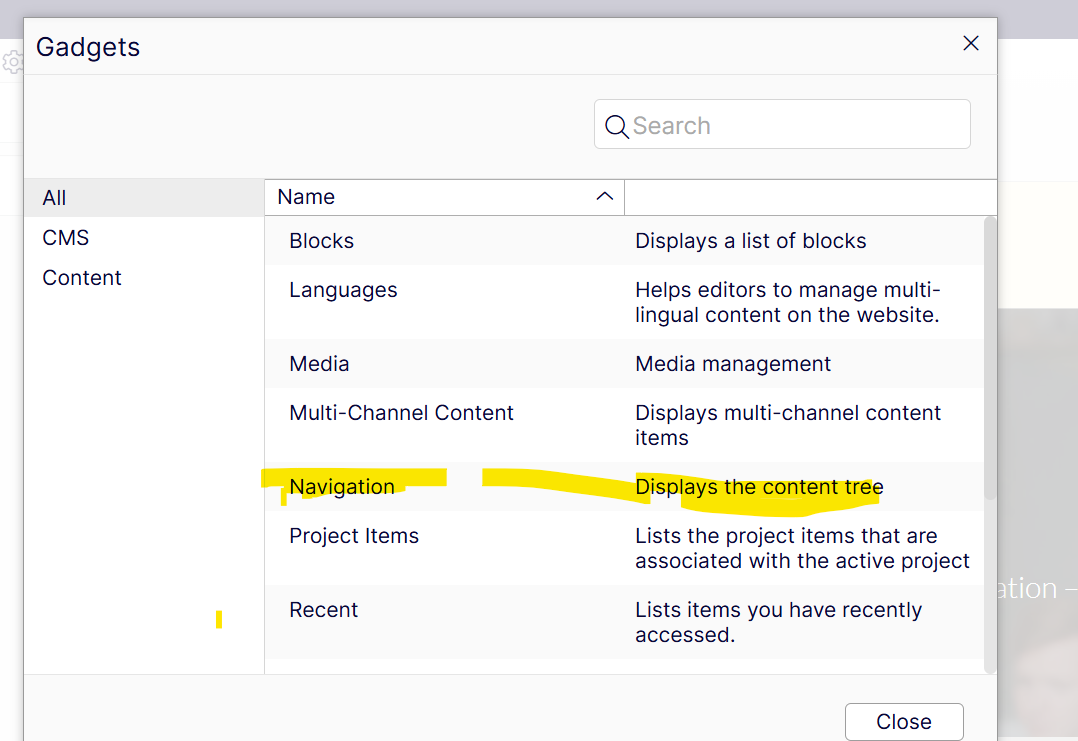The image size is (1078, 741).
Task: Close the Gadgets dialog with X icon
Action: [970, 43]
